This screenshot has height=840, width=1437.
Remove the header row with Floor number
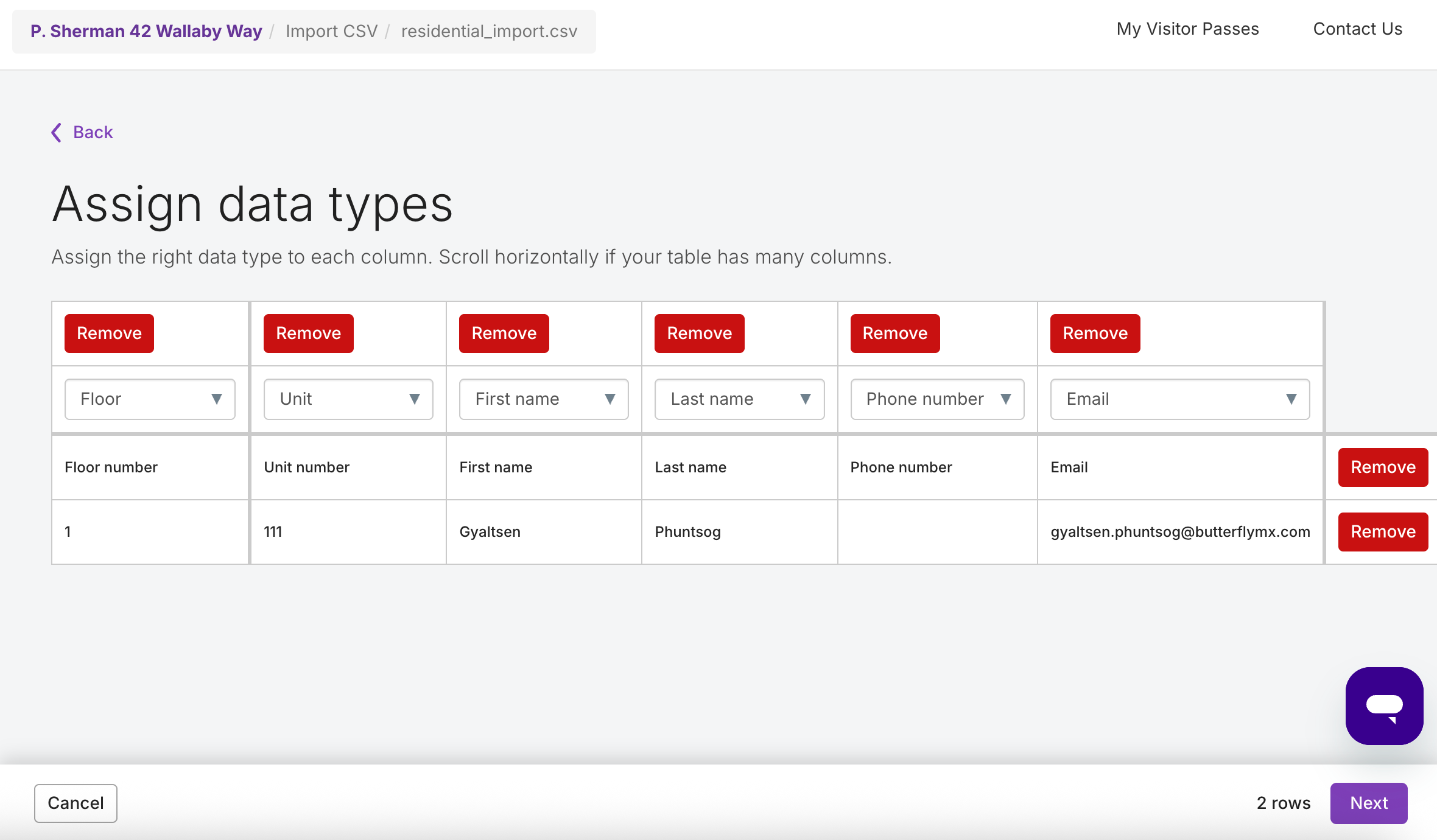coord(1383,467)
